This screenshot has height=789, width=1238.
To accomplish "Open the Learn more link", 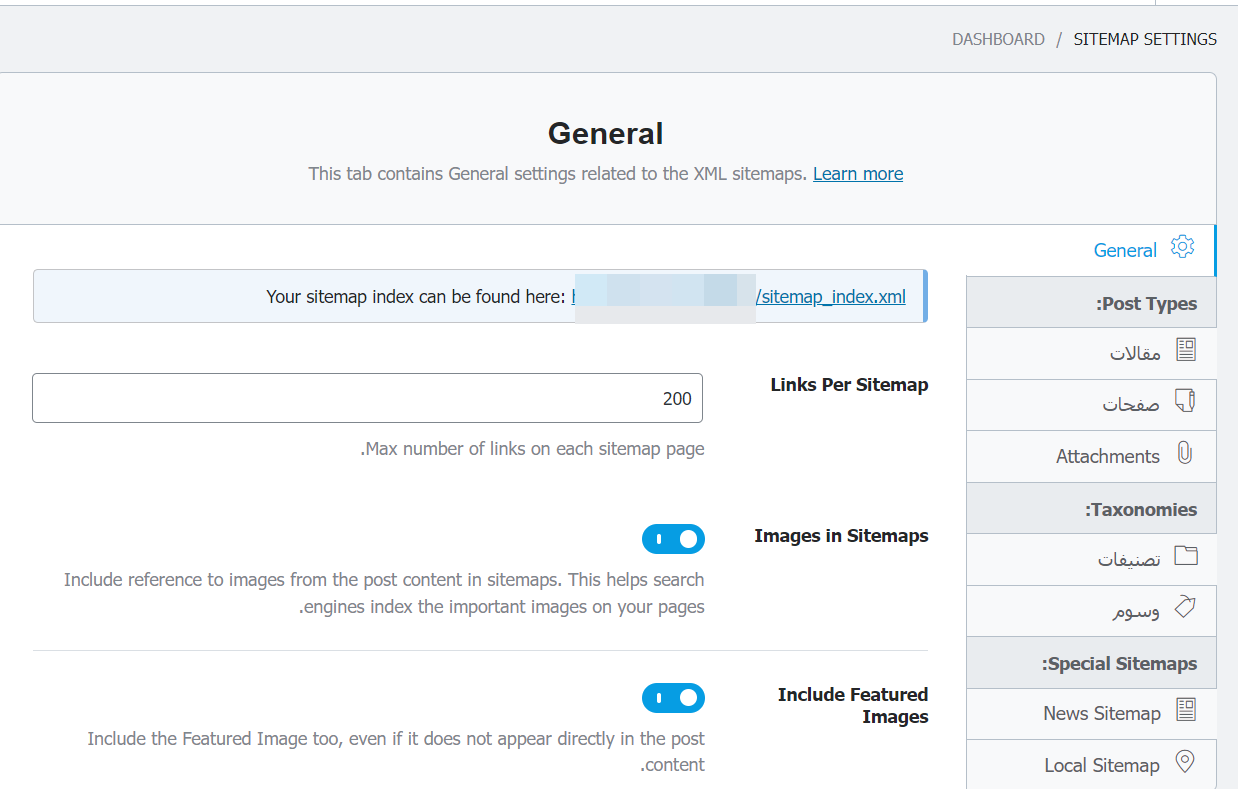I will [x=857, y=174].
